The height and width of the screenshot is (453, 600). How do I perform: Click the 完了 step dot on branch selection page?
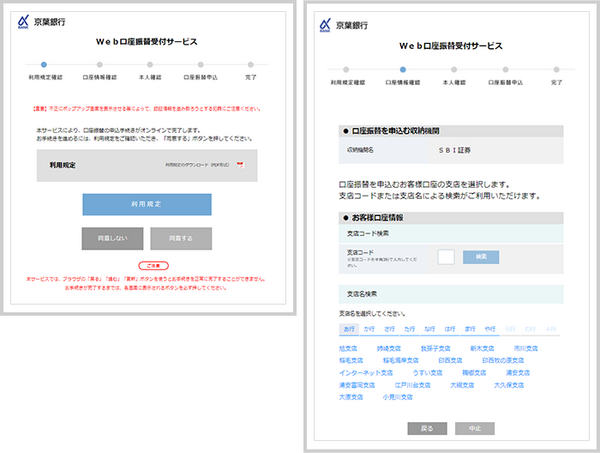coord(556,70)
